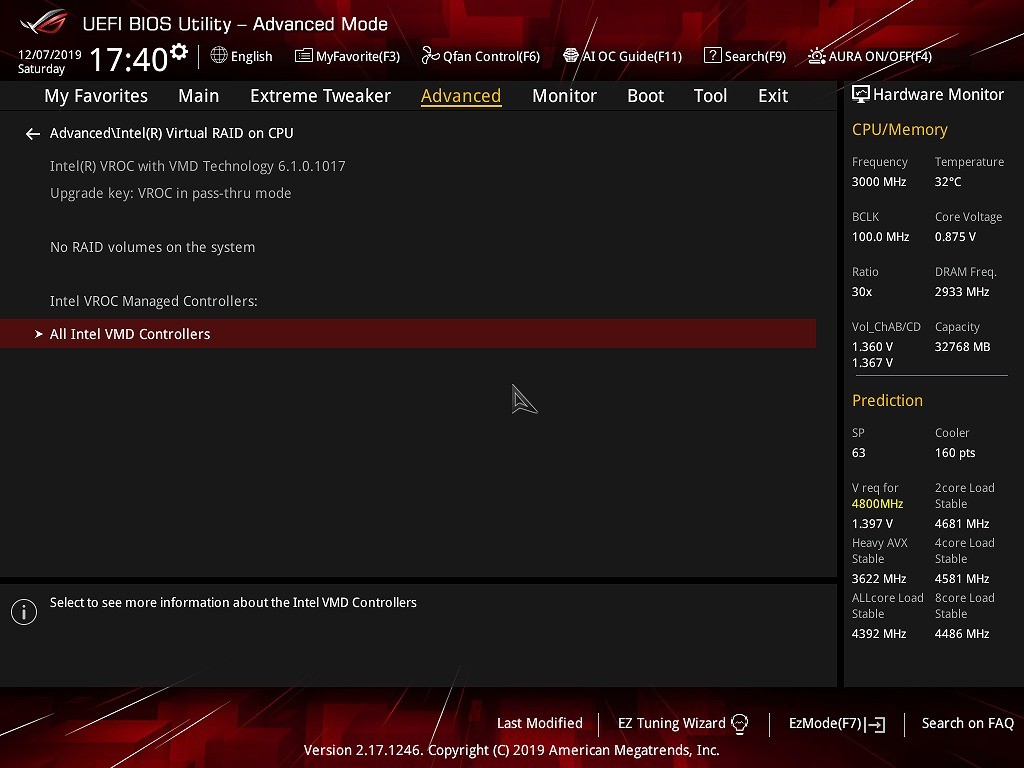This screenshot has height=768, width=1024.
Task: Click the 4486 MHz 8core value
Action: (962, 633)
